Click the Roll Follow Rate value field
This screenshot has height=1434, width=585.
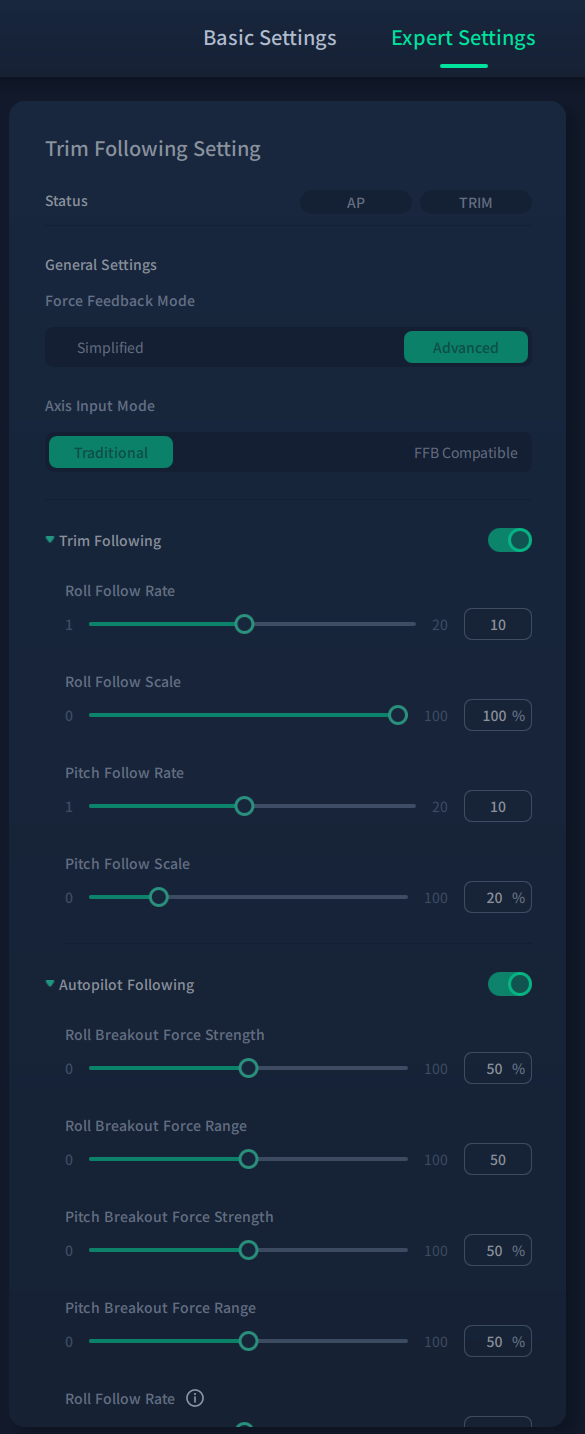point(498,625)
